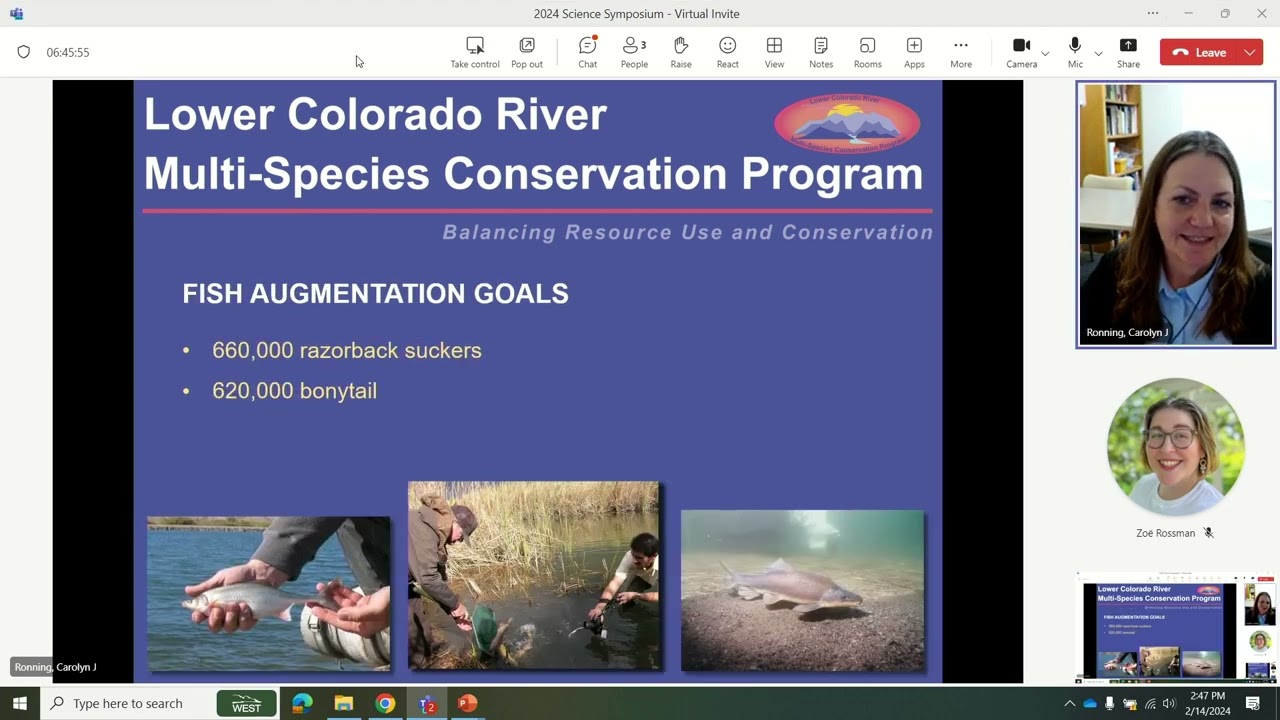Click the wetland fish release photo
The width and height of the screenshot is (1280, 720).
tap(533, 575)
